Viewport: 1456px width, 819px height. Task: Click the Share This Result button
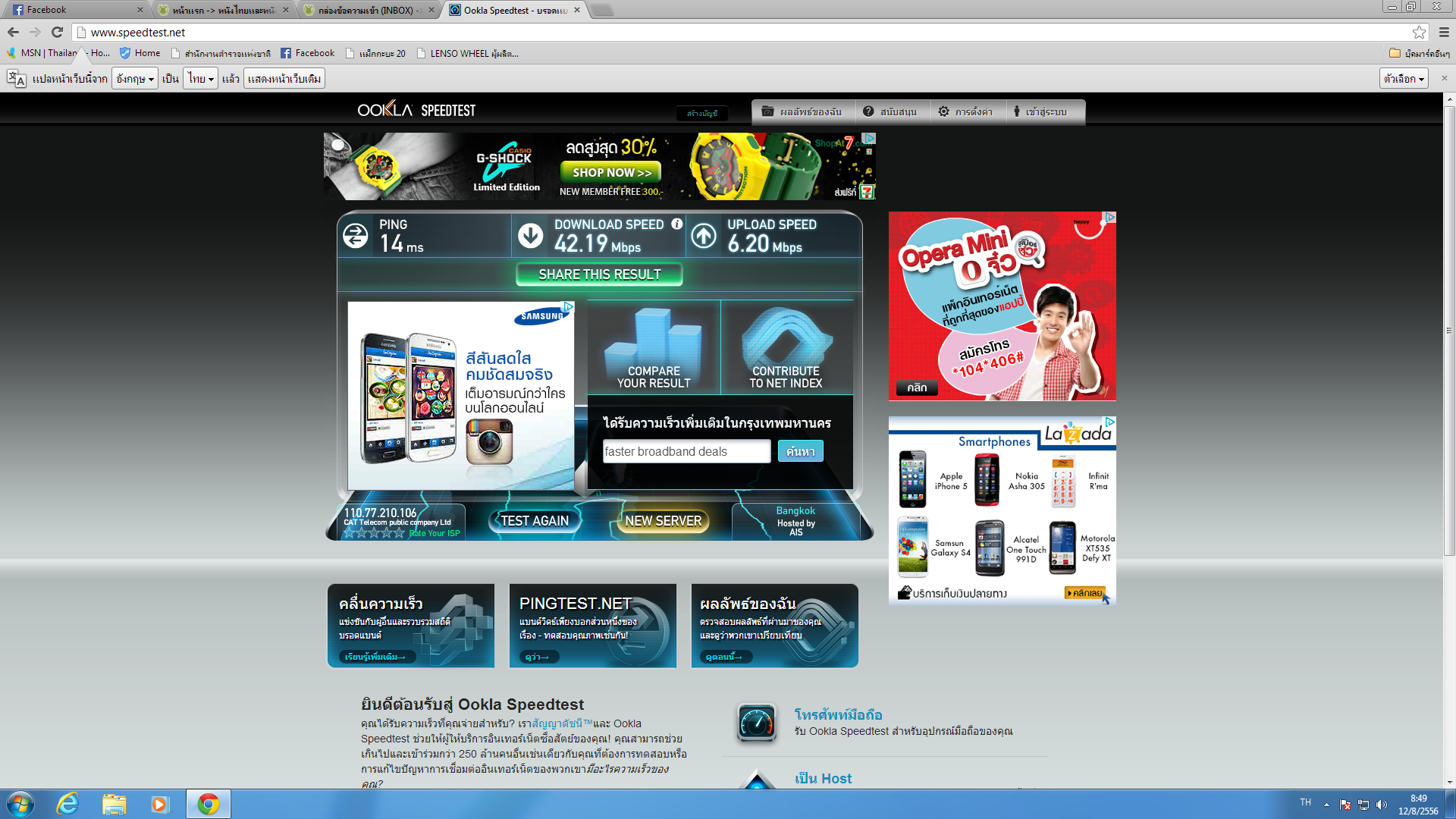coord(599,275)
